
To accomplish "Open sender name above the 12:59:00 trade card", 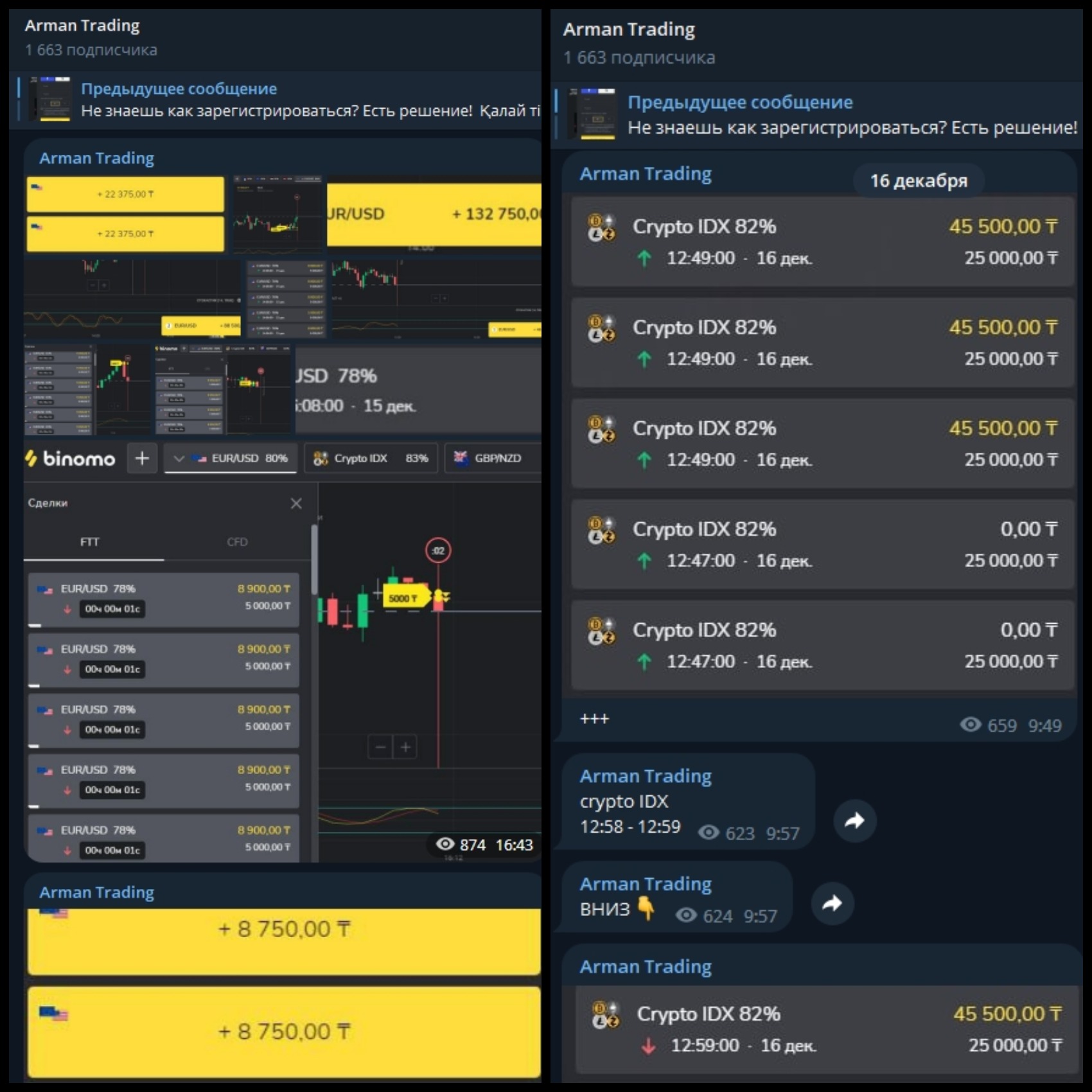I will [x=646, y=967].
